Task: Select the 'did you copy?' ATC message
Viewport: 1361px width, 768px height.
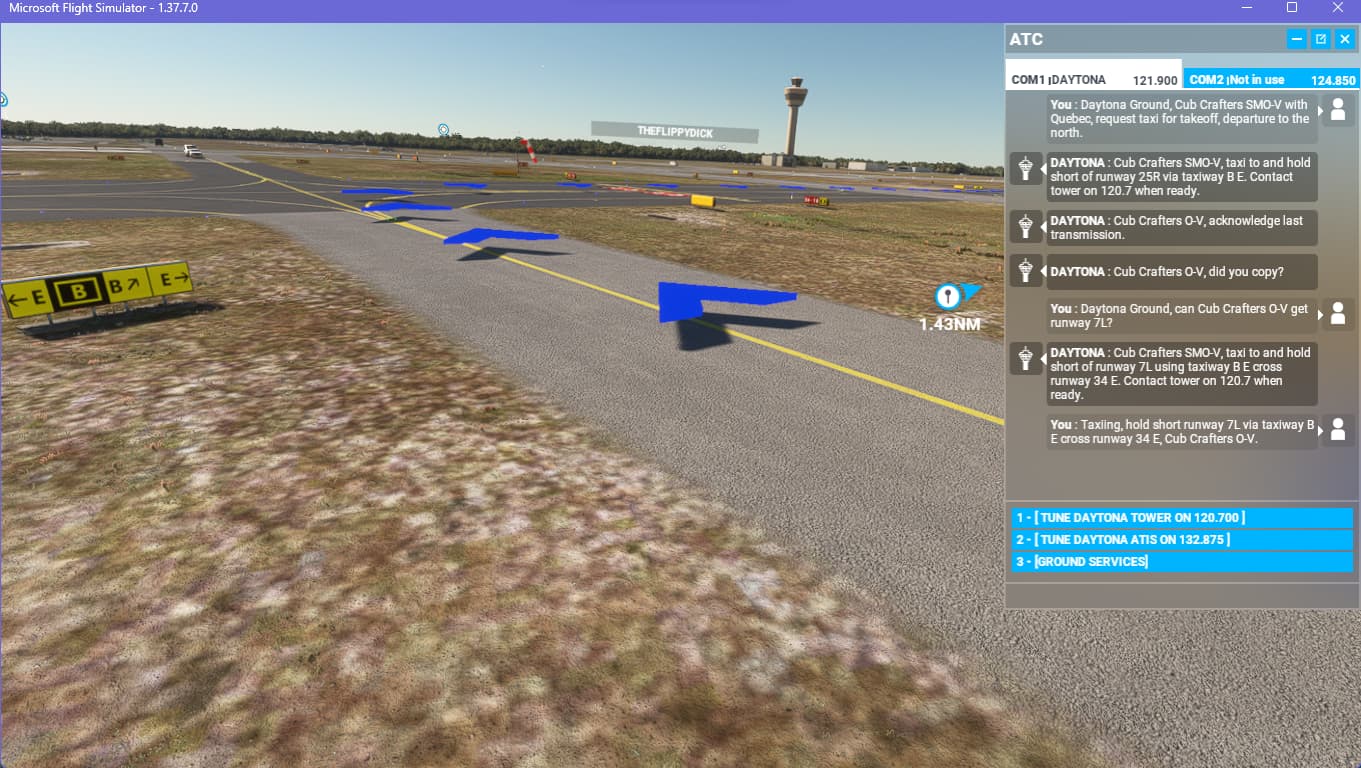Action: pyautogui.click(x=1182, y=271)
